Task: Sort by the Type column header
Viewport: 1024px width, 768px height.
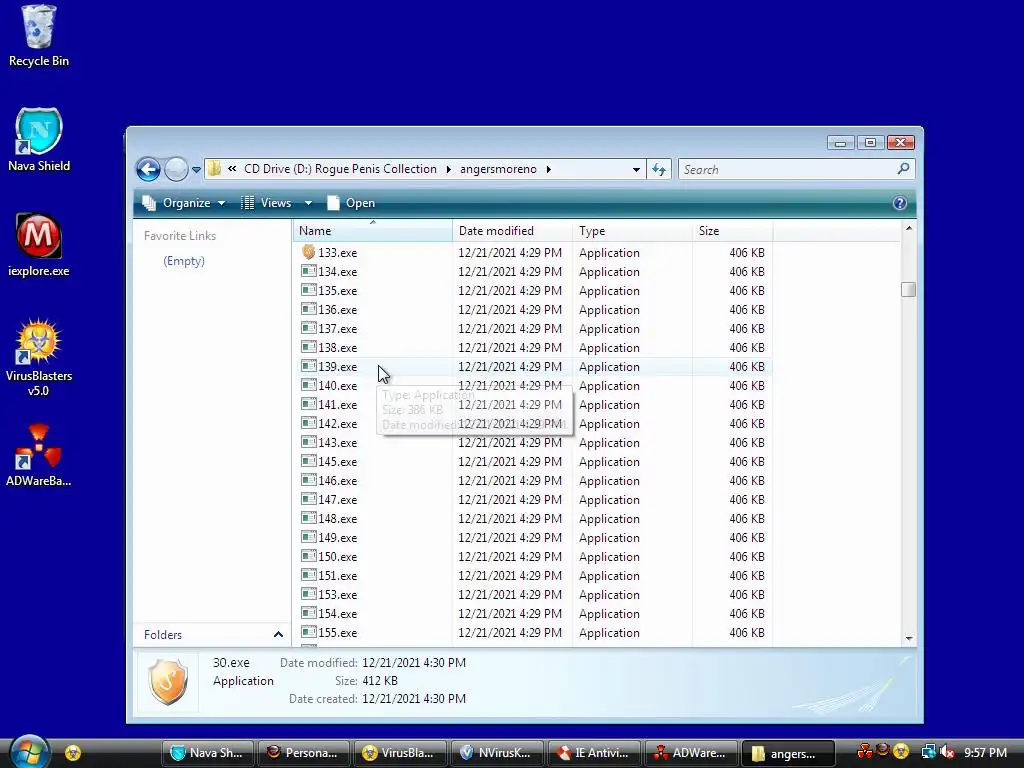Action: [632, 231]
